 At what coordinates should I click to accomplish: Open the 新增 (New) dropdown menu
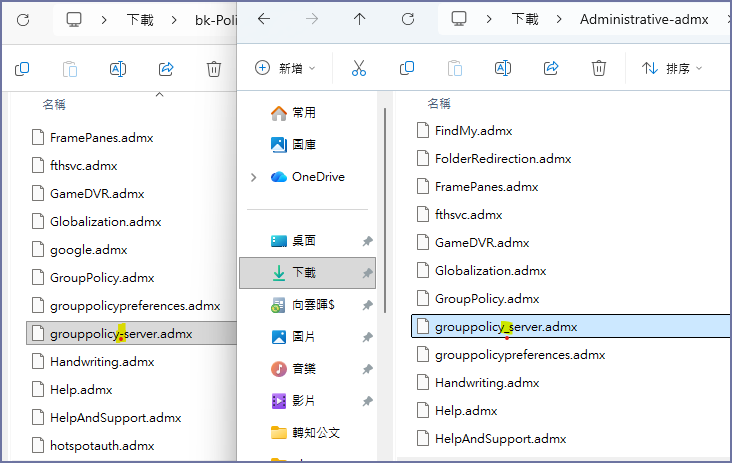tap(285, 68)
